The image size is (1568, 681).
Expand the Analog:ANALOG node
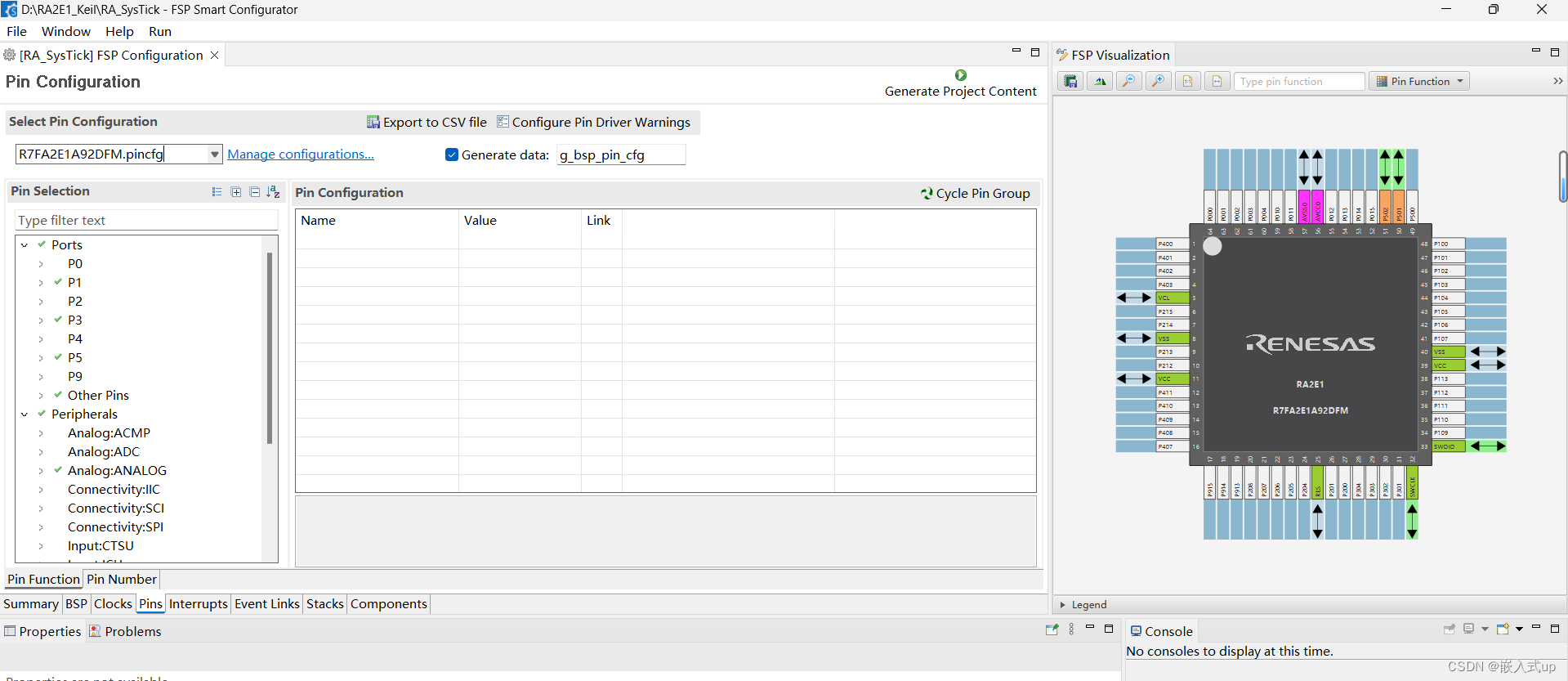tap(41, 471)
